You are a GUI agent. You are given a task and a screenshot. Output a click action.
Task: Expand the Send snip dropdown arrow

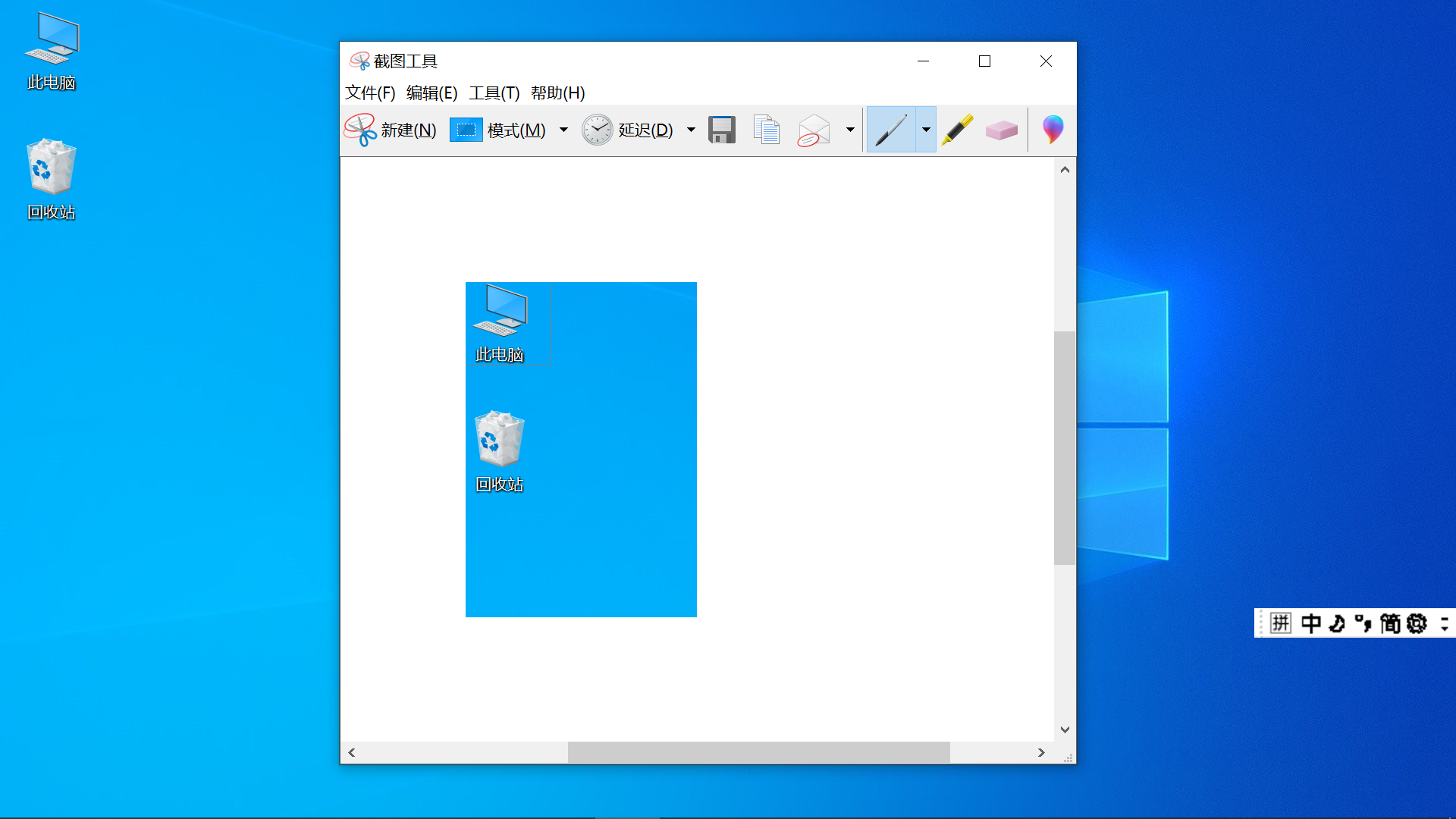850,130
